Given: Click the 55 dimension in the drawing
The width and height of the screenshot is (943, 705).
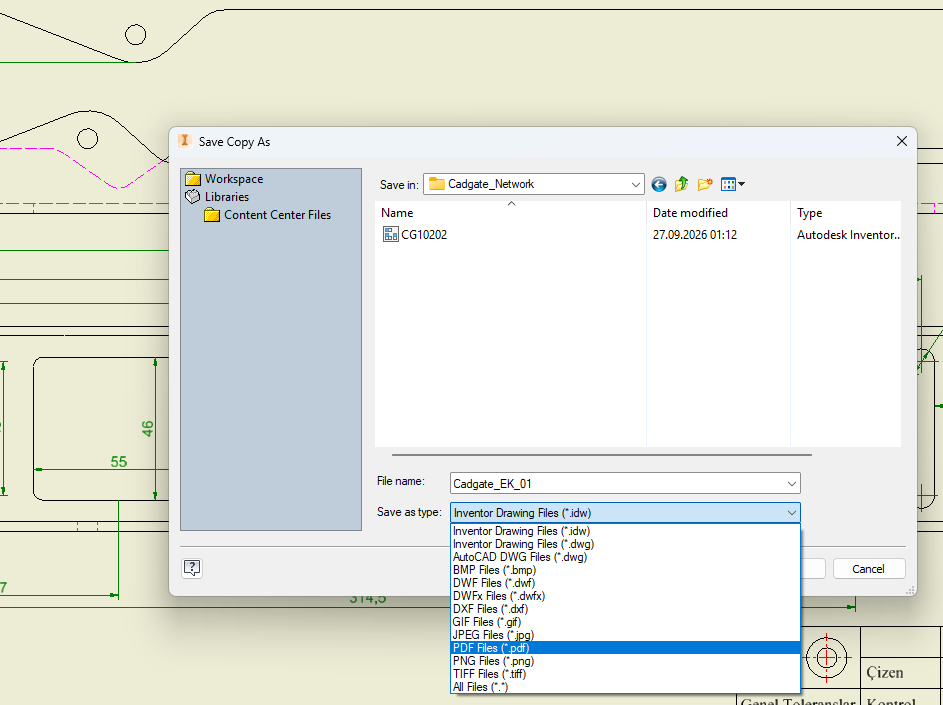Looking at the screenshot, I should (118, 461).
